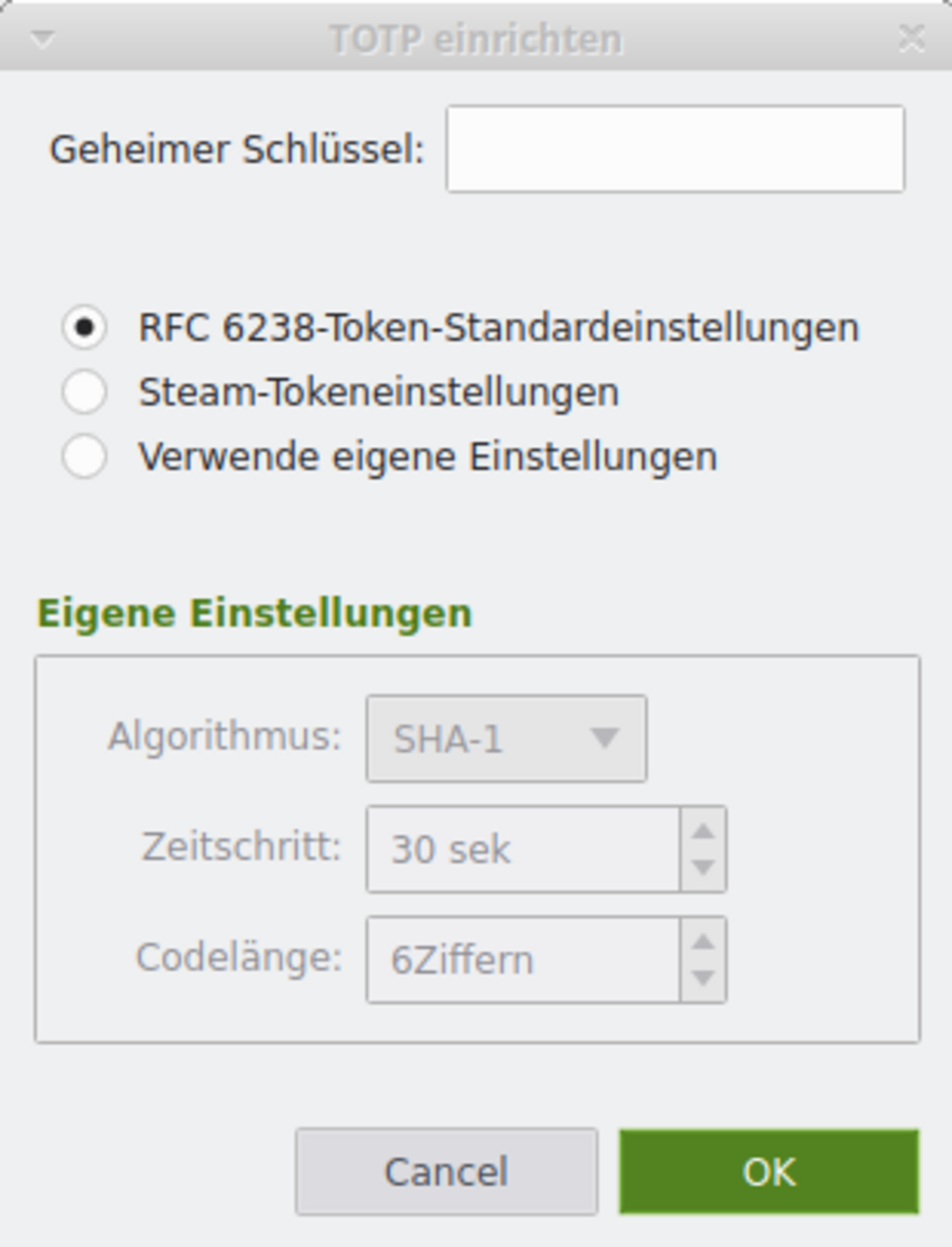The image size is (952, 1247).
Task: Click the Codelänge label text
Action: point(239,958)
